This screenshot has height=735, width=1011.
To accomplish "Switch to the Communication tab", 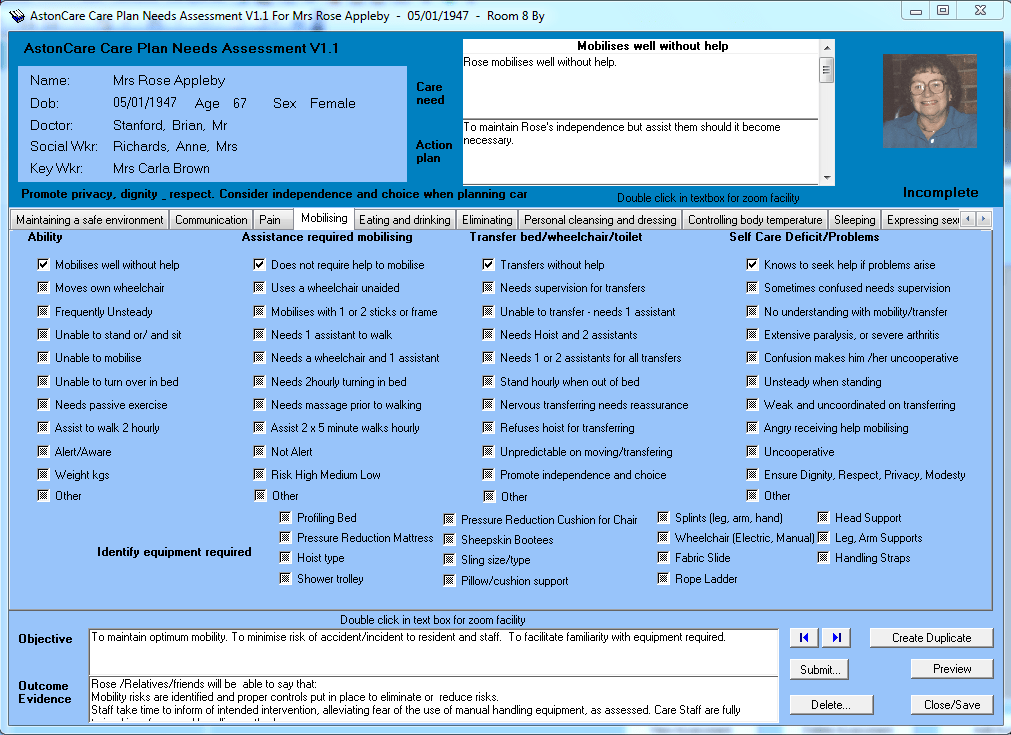I will (211, 220).
